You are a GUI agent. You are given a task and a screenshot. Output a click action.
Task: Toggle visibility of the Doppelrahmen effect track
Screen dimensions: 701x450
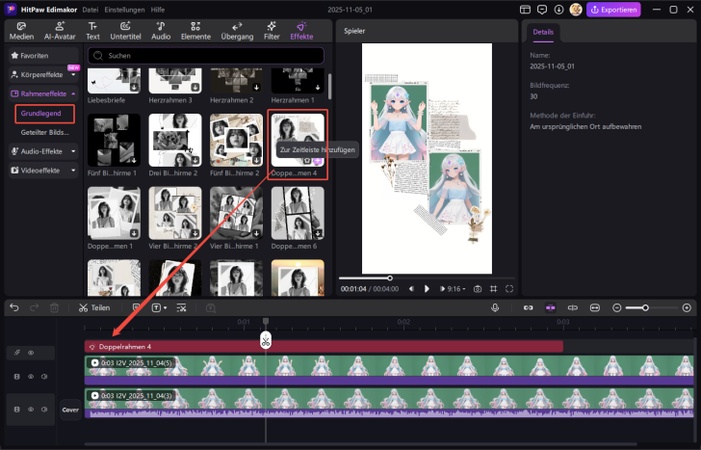click(x=31, y=352)
